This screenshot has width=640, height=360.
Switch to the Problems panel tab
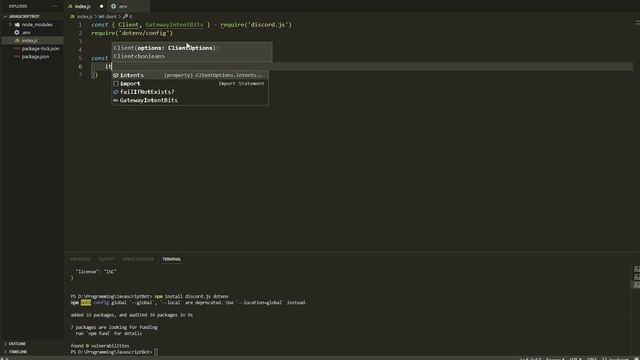click(80, 259)
